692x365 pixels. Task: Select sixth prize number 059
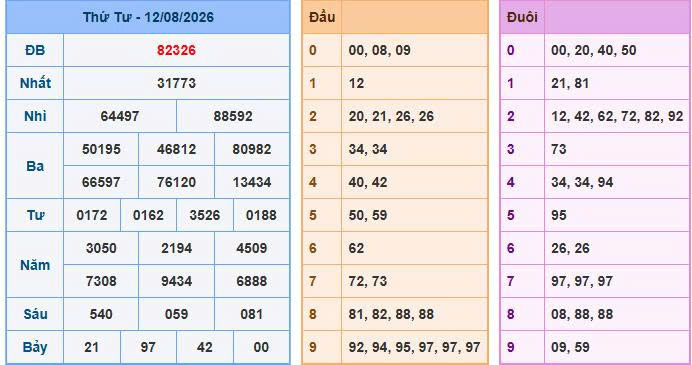coord(176,314)
